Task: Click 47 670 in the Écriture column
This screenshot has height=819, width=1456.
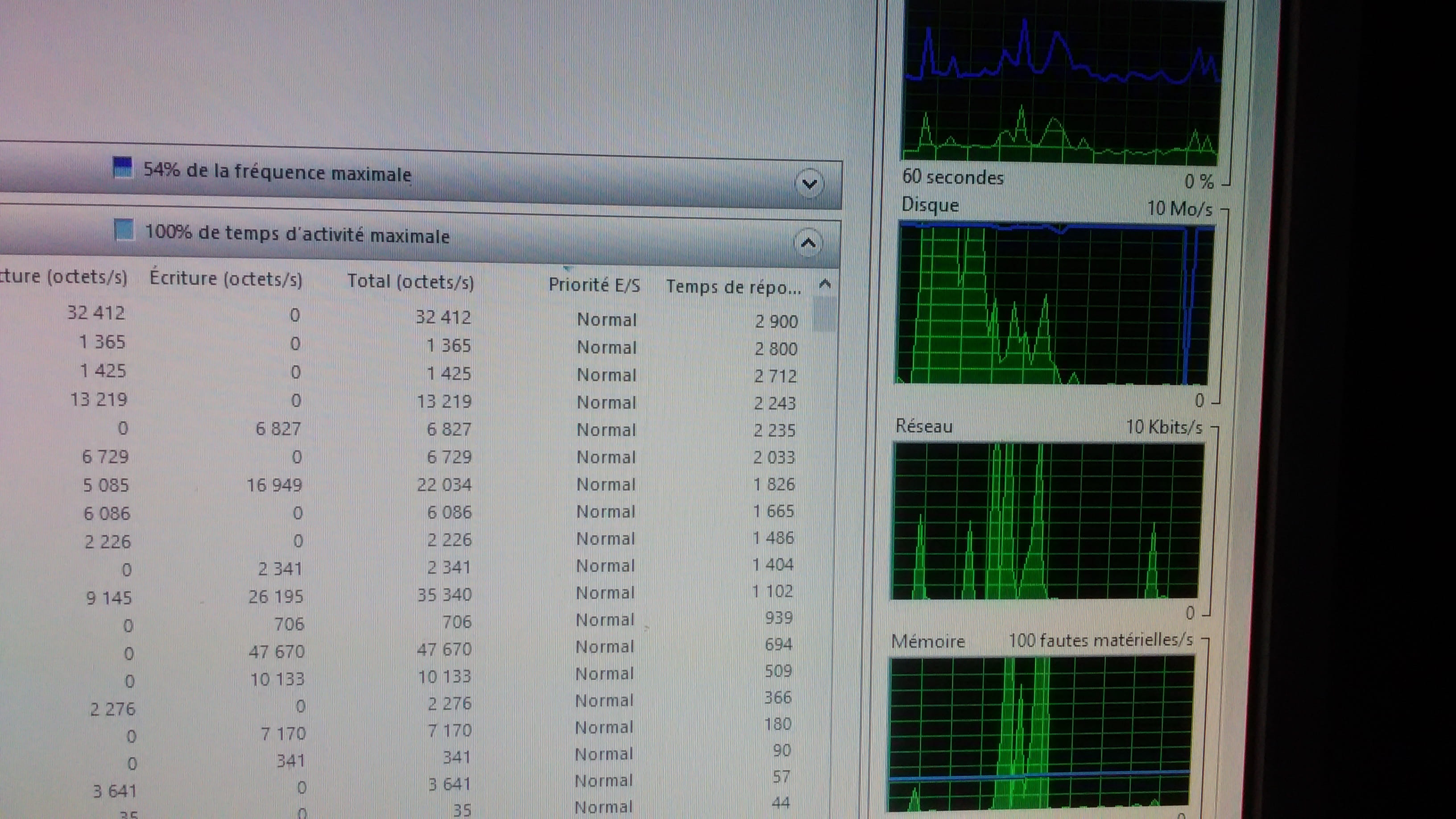Action: pos(277,652)
